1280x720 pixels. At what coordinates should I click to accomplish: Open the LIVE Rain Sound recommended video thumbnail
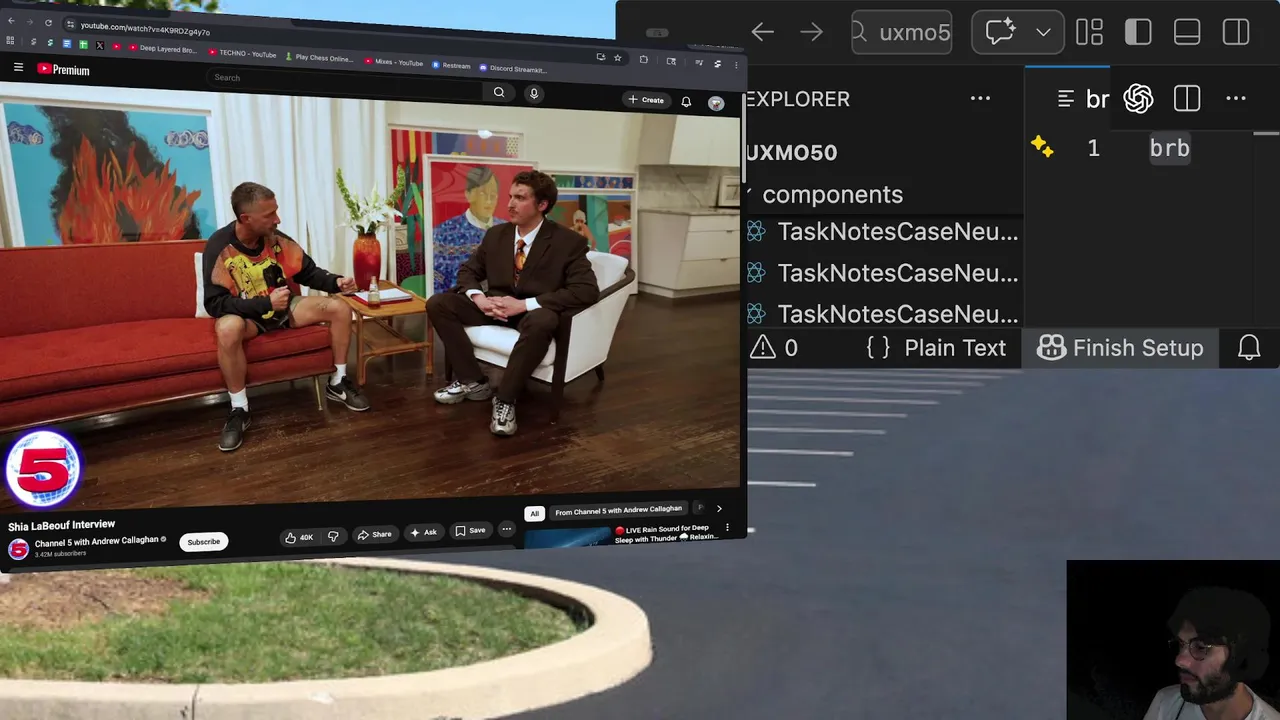[567, 537]
